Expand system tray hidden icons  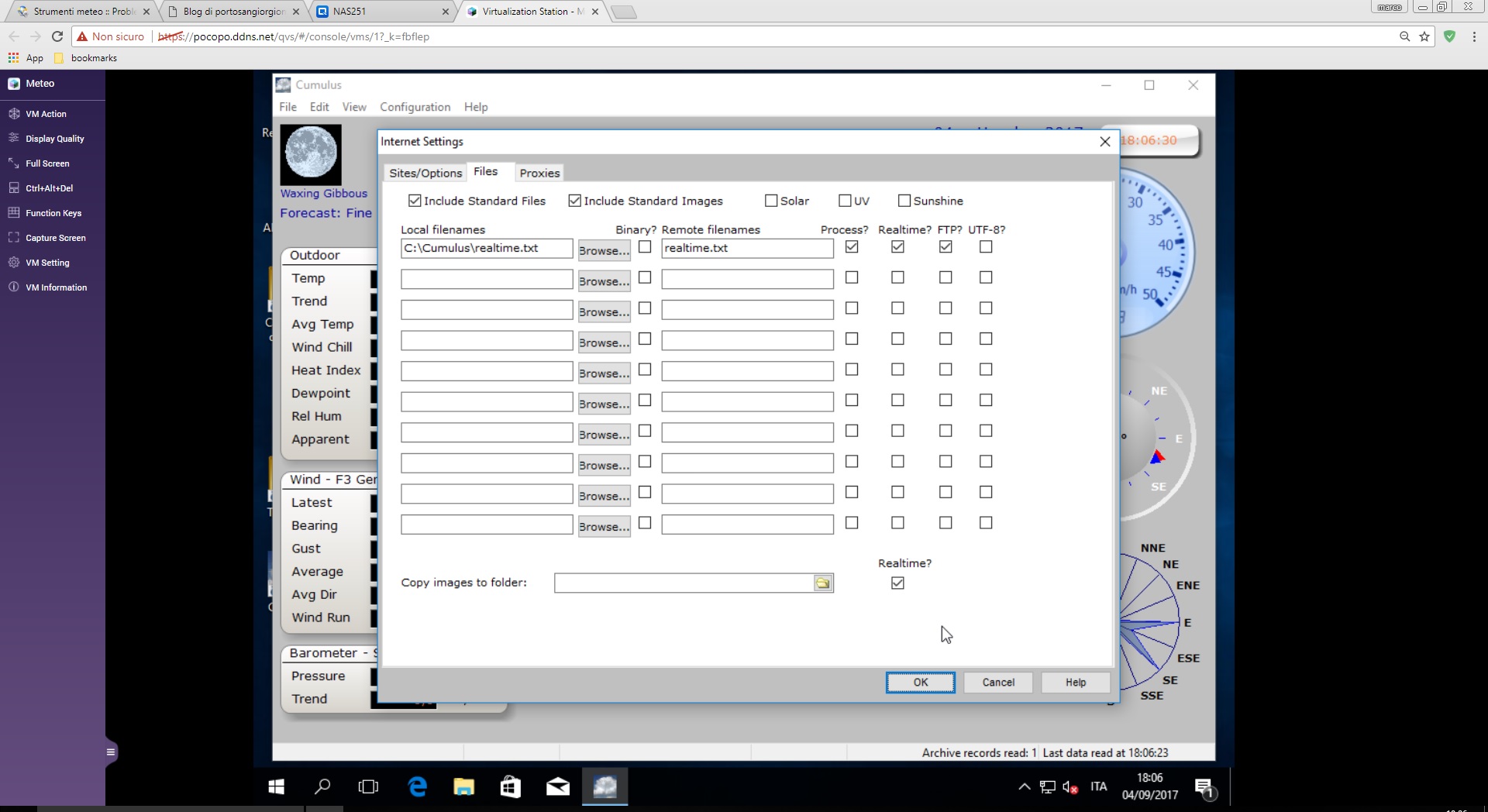pos(1024,787)
